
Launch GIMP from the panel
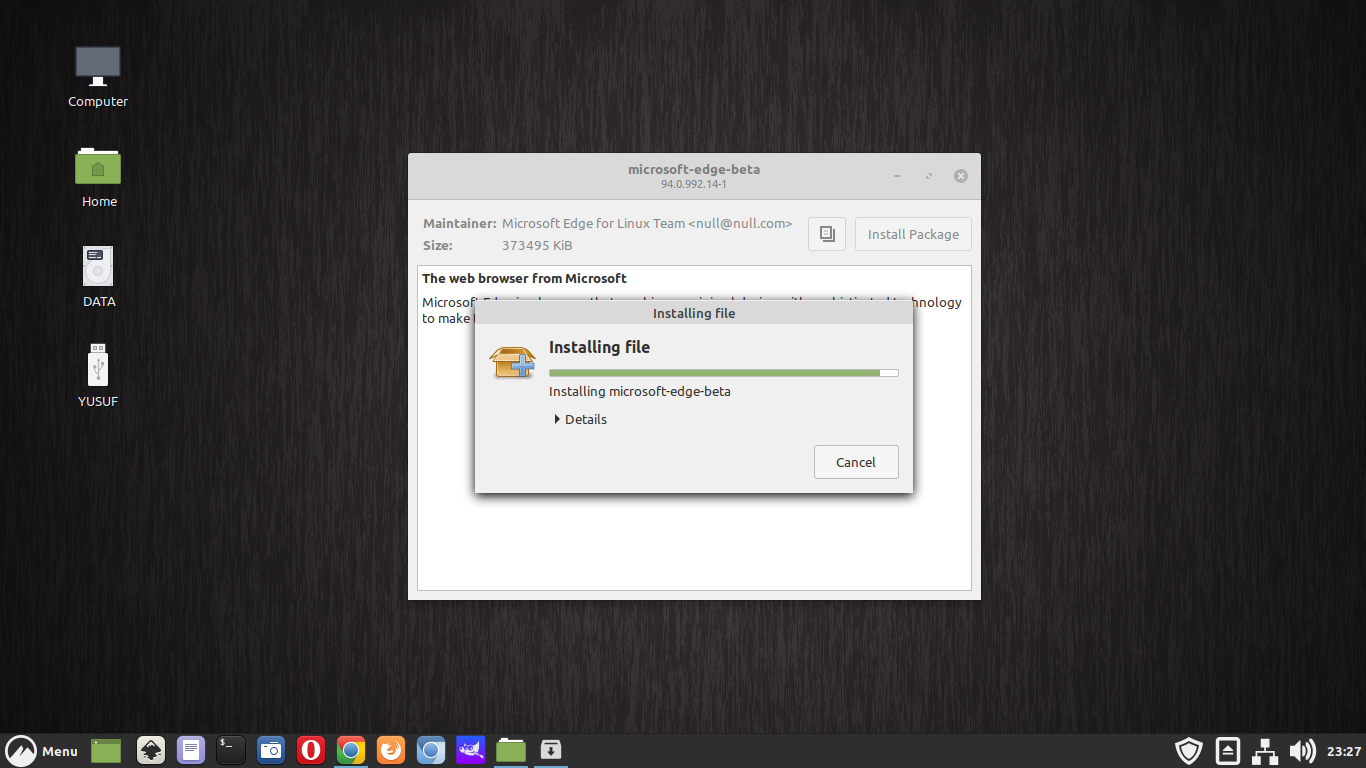pyautogui.click(x=471, y=750)
